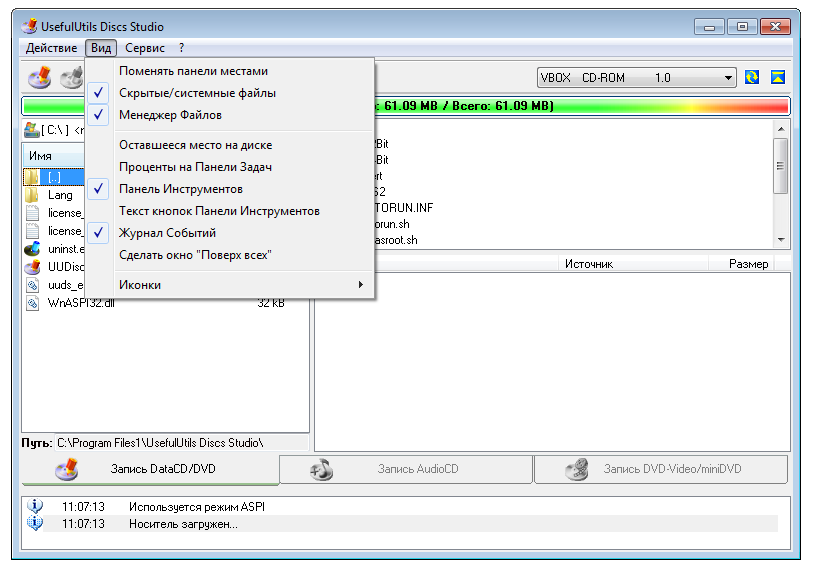This screenshot has height=571, width=817.
Task: Switch to 'Запись DVD-Video/miniDVD' tab
Action: [x=661, y=469]
